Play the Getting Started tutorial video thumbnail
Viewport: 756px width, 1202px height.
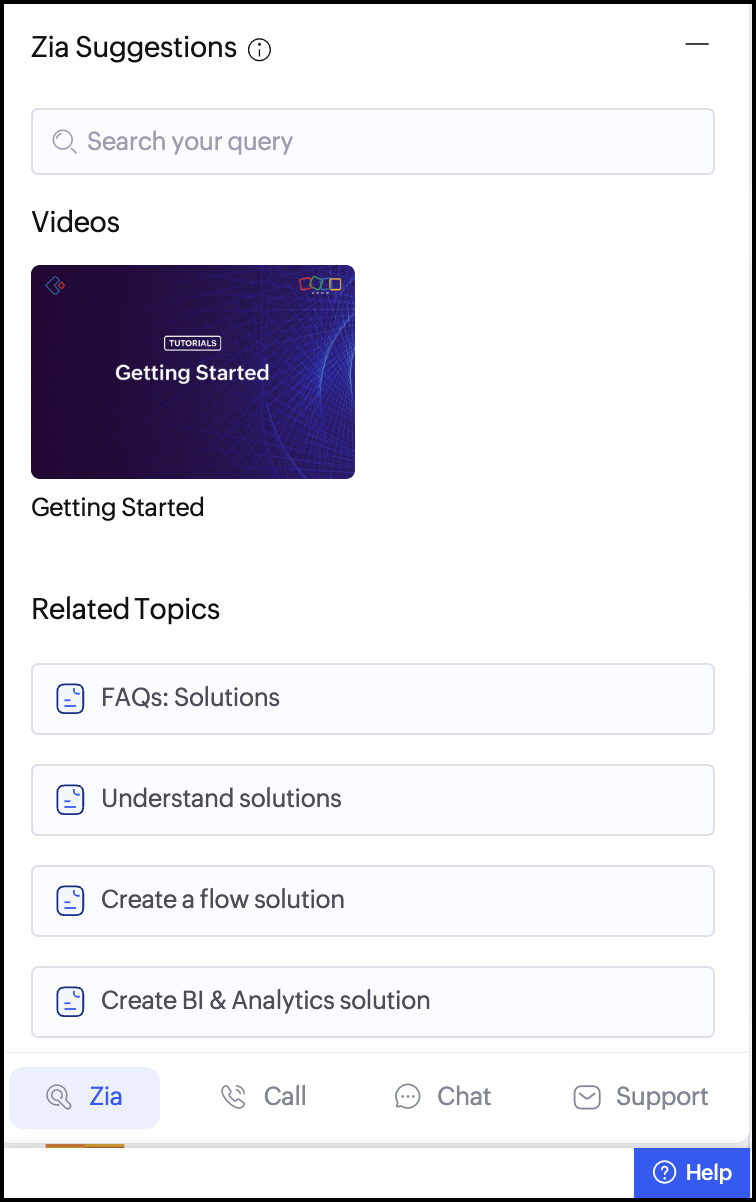(x=193, y=372)
